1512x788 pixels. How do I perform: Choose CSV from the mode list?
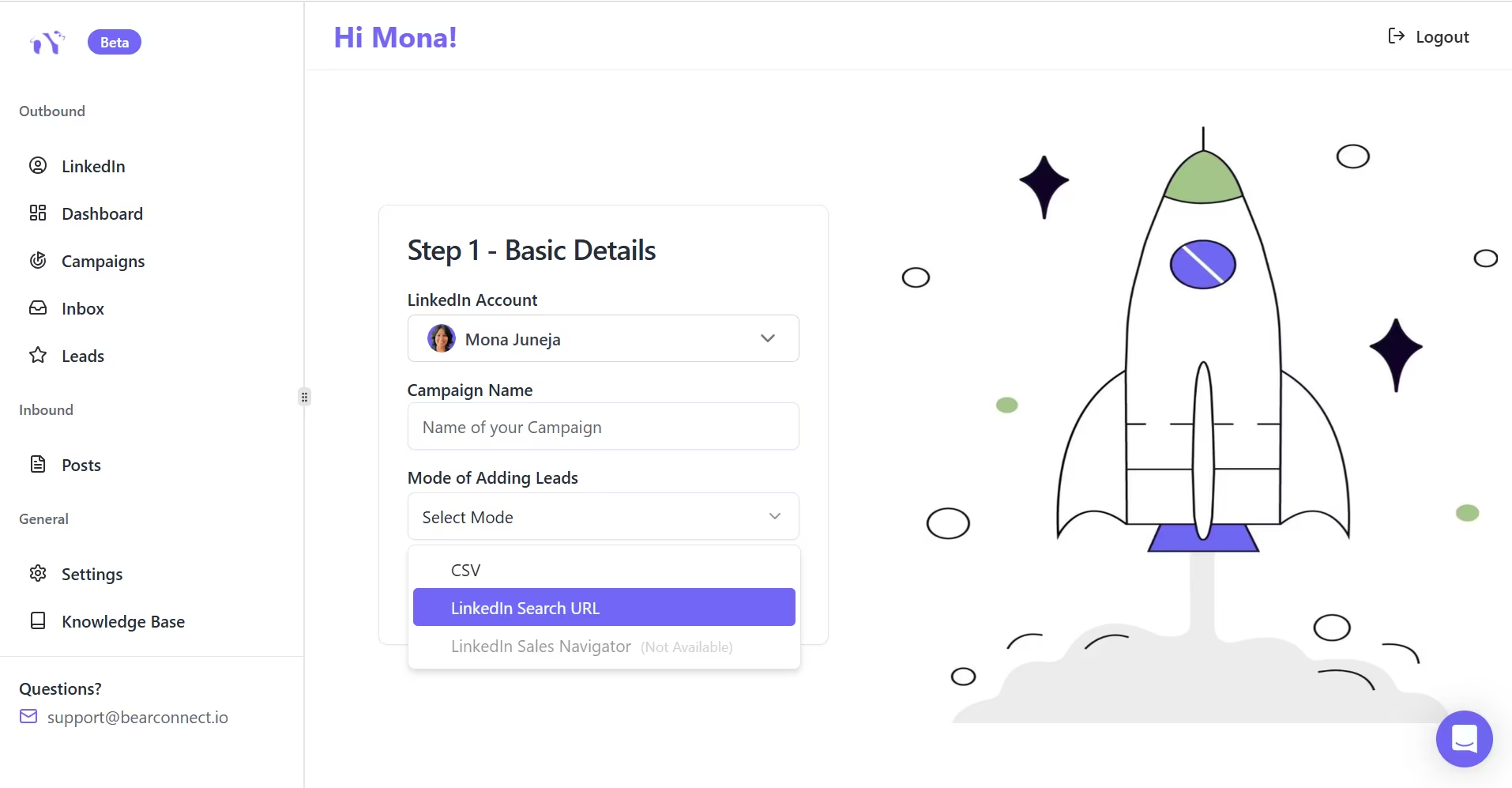click(x=466, y=571)
